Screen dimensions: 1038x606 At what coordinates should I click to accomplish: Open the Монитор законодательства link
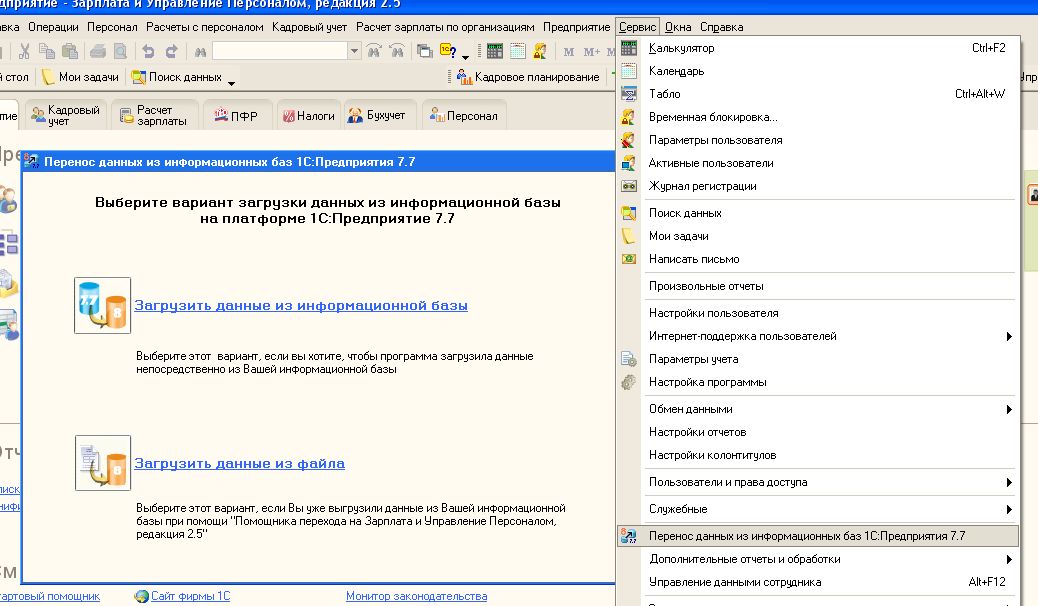(416, 596)
